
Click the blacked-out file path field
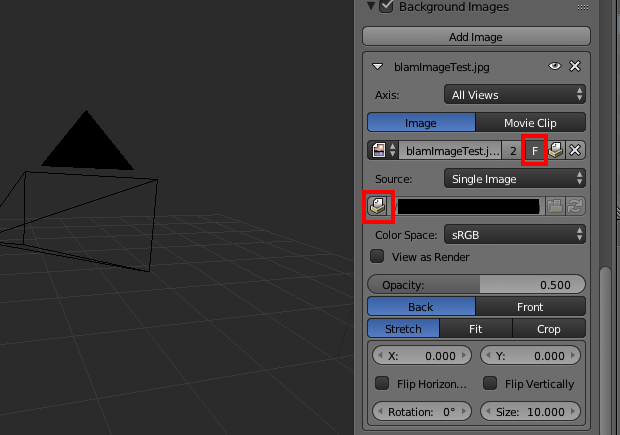(469, 206)
